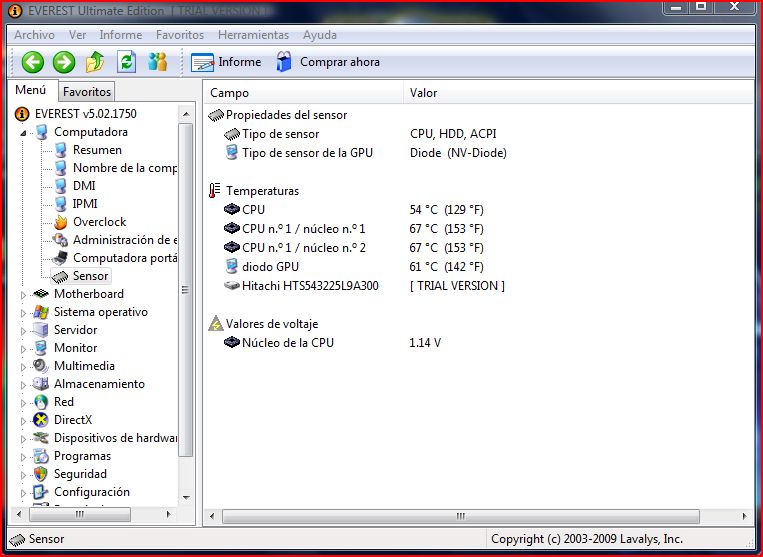Switch to the Favoritos tab

click(87, 91)
